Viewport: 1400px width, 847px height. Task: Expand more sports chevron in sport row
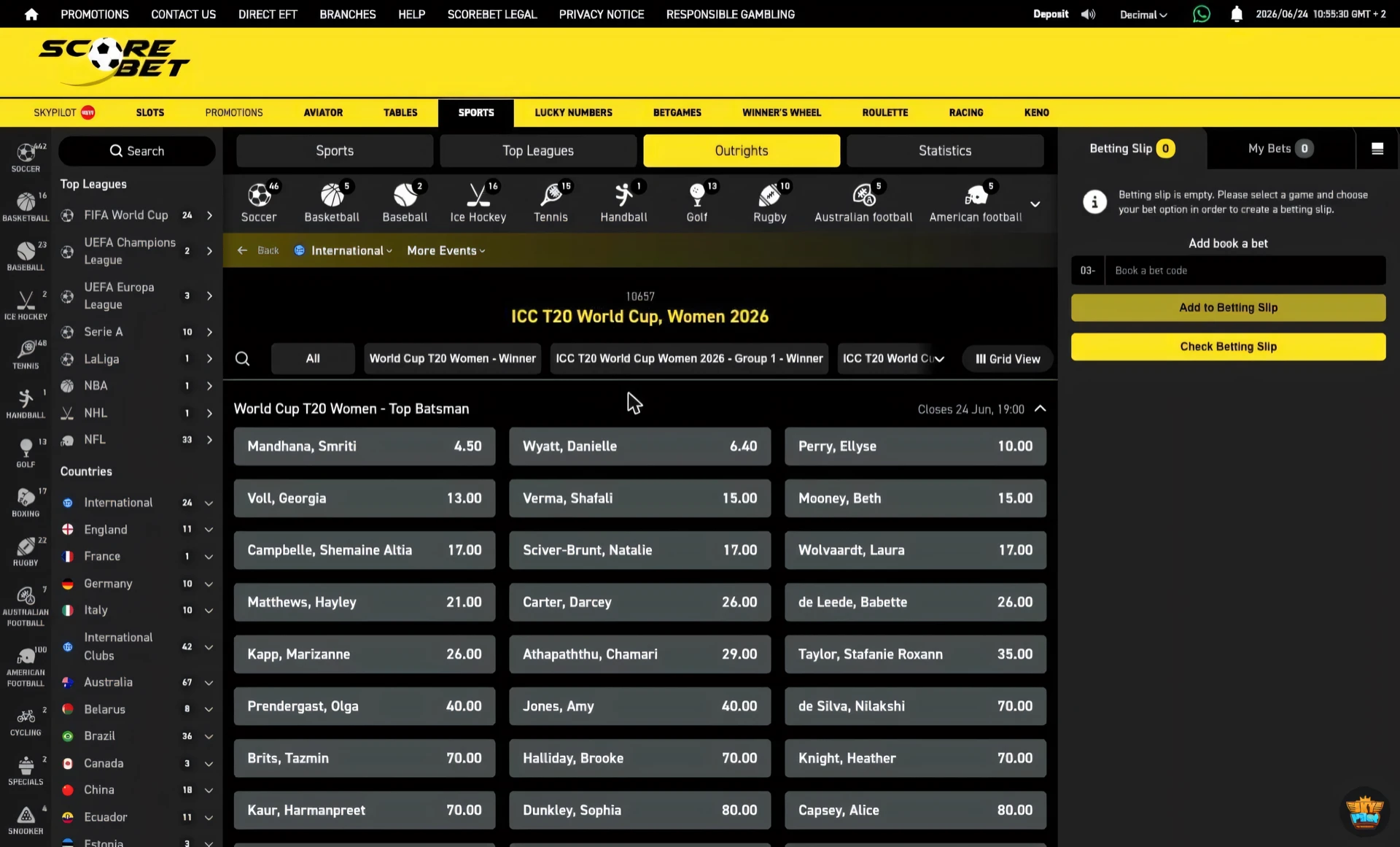[x=1035, y=204]
